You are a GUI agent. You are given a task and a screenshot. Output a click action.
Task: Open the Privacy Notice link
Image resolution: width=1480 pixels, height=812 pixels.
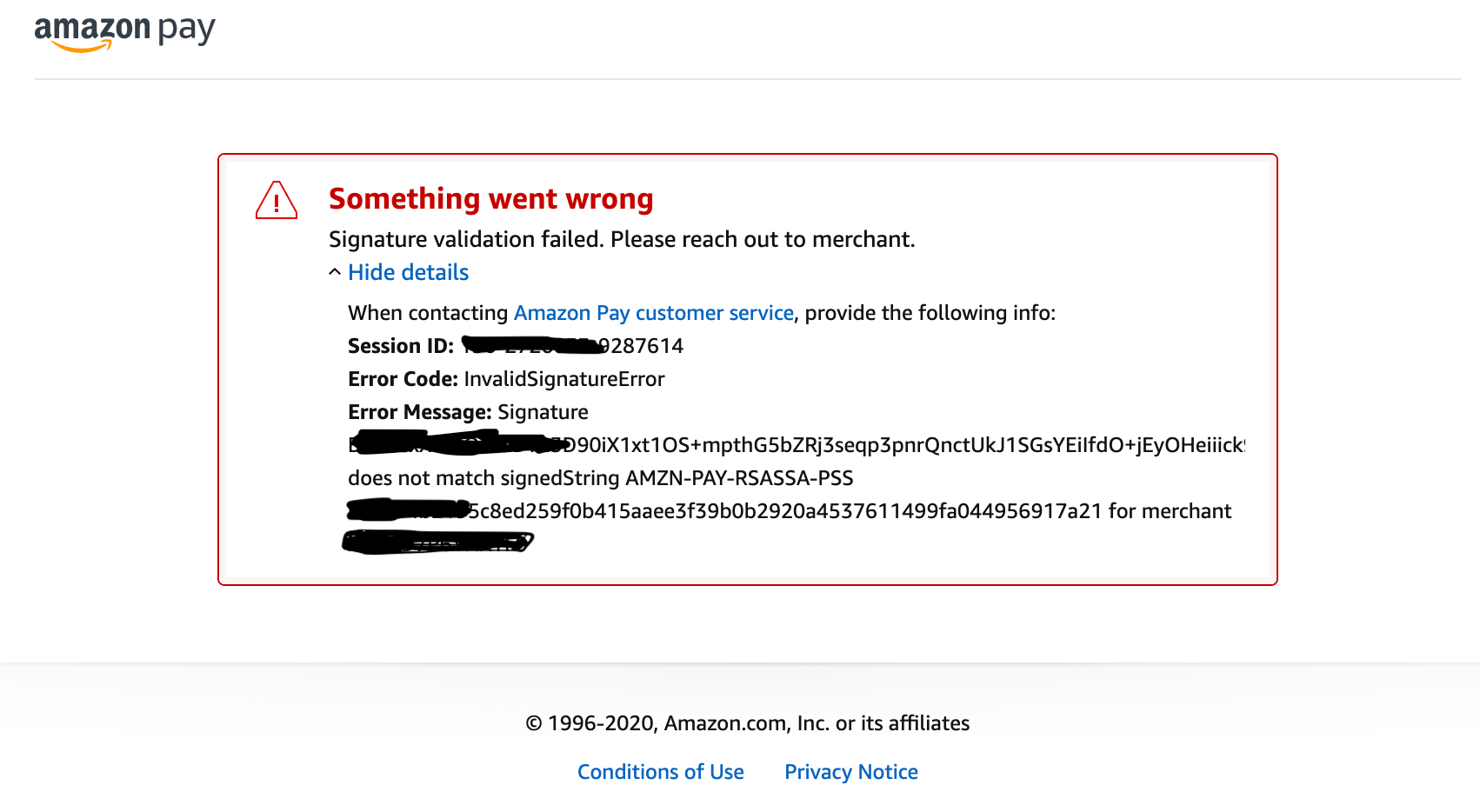click(x=850, y=772)
